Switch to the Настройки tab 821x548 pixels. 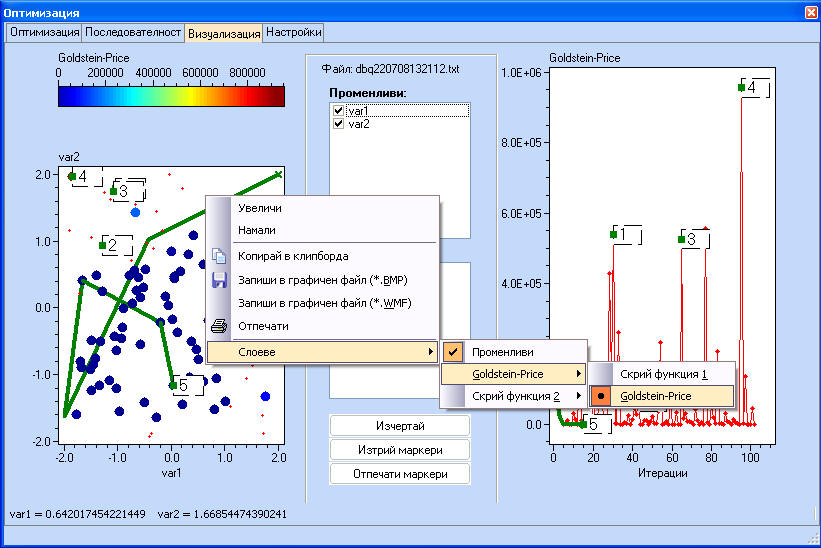point(295,32)
